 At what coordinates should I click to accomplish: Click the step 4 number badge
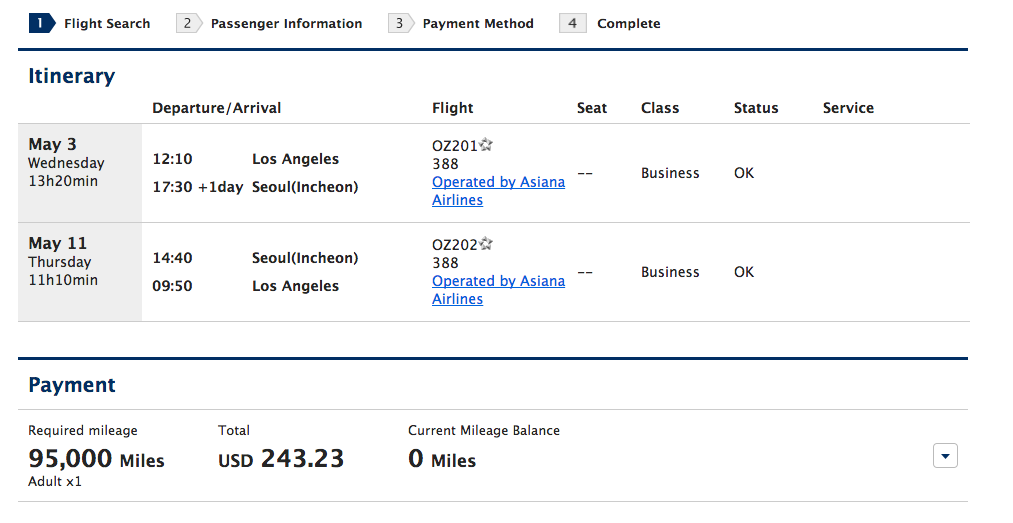click(x=572, y=23)
